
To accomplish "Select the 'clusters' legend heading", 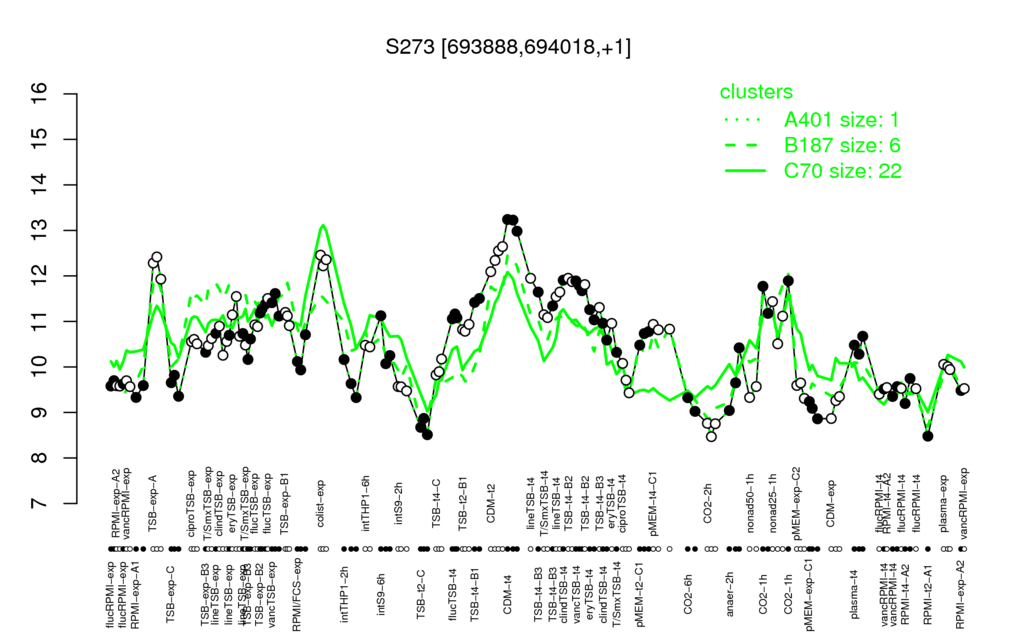I will pos(756,92).
